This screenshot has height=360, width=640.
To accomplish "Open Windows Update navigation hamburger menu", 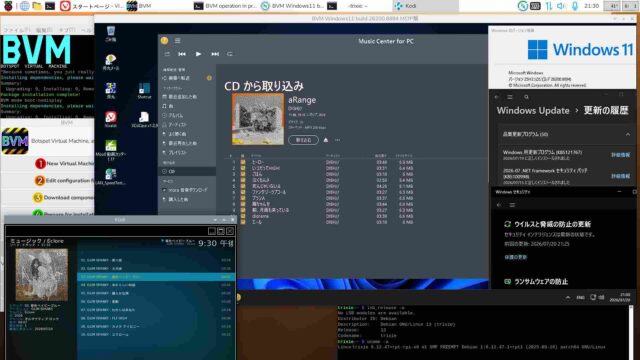I will point(510,97).
